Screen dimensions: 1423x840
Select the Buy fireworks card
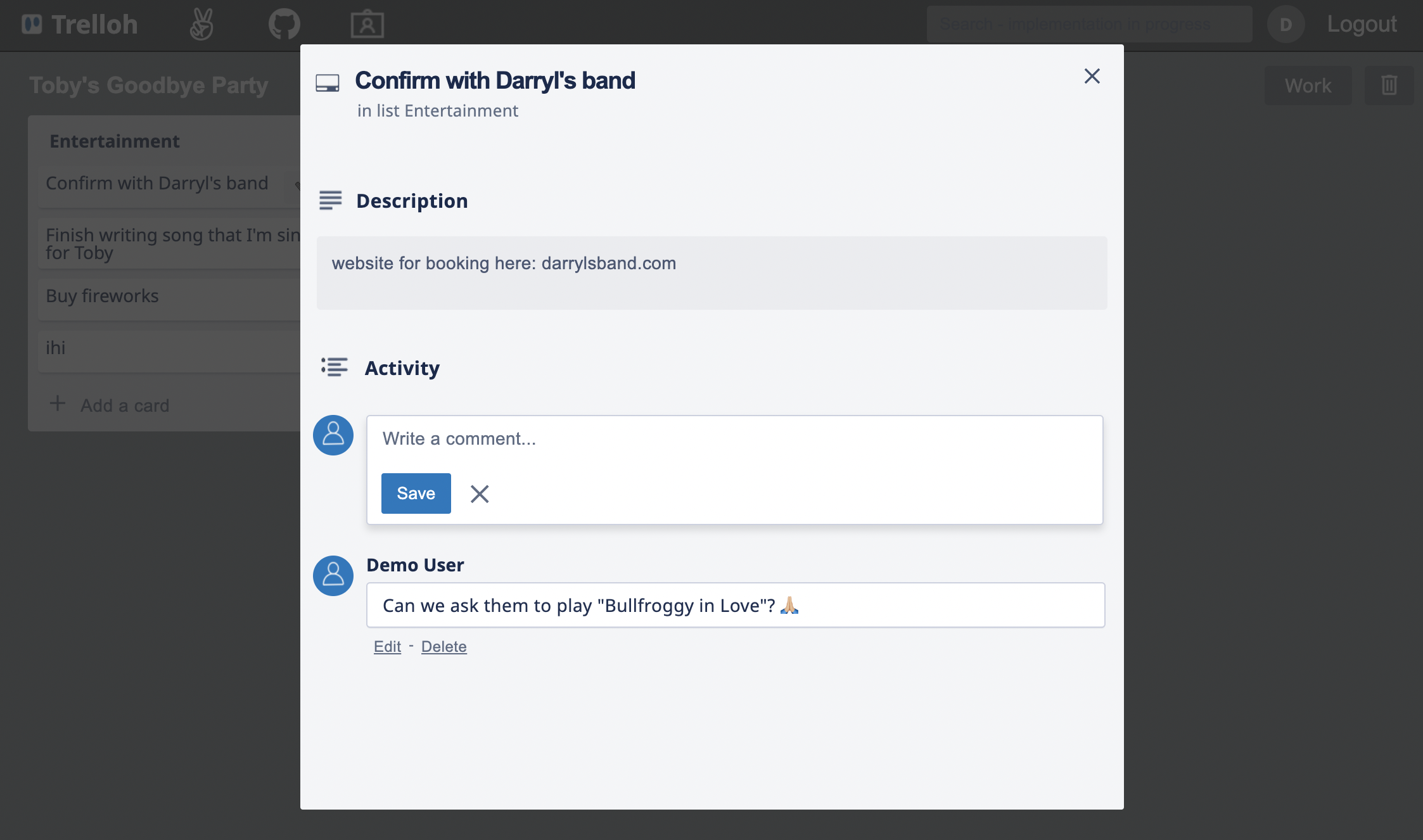pyautogui.click(x=102, y=296)
